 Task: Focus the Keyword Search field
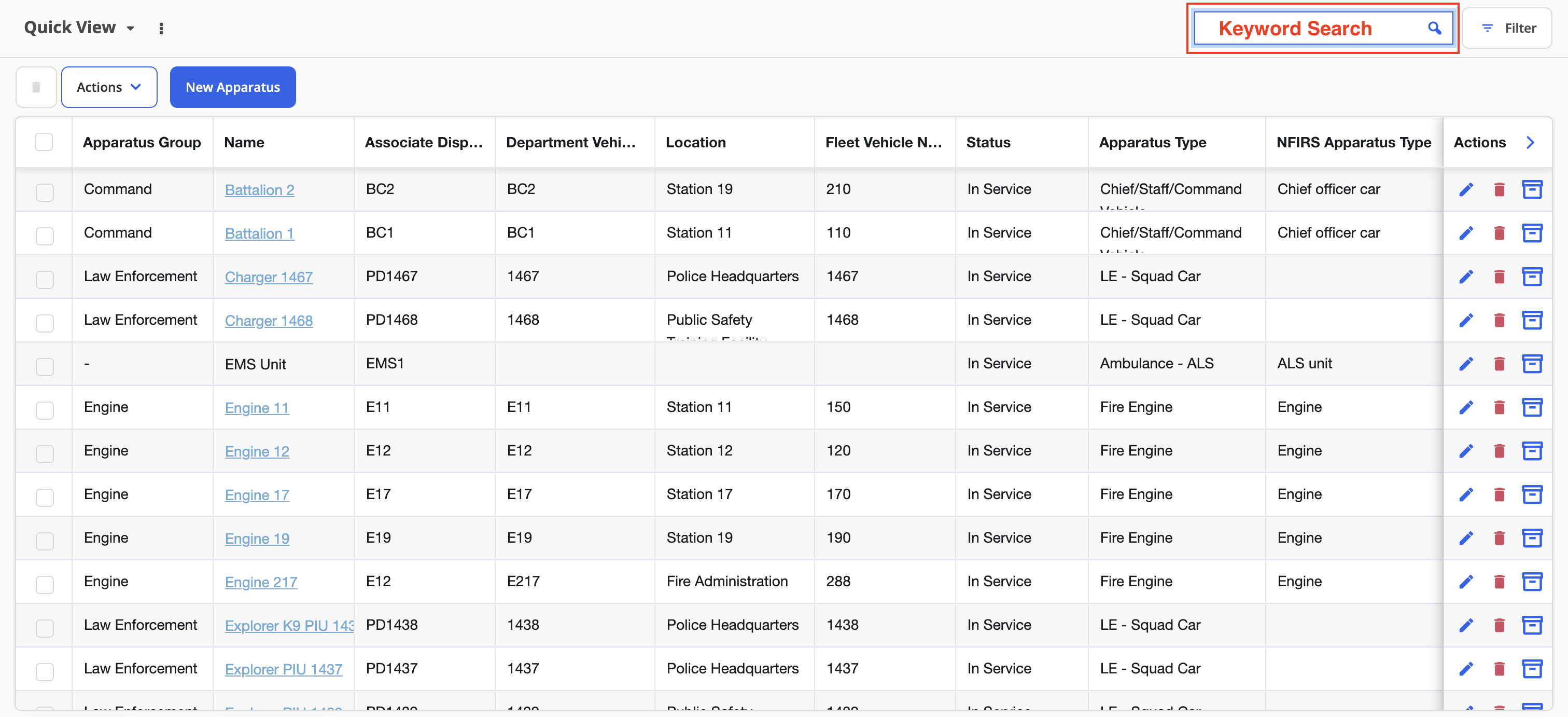tap(1323, 28)
